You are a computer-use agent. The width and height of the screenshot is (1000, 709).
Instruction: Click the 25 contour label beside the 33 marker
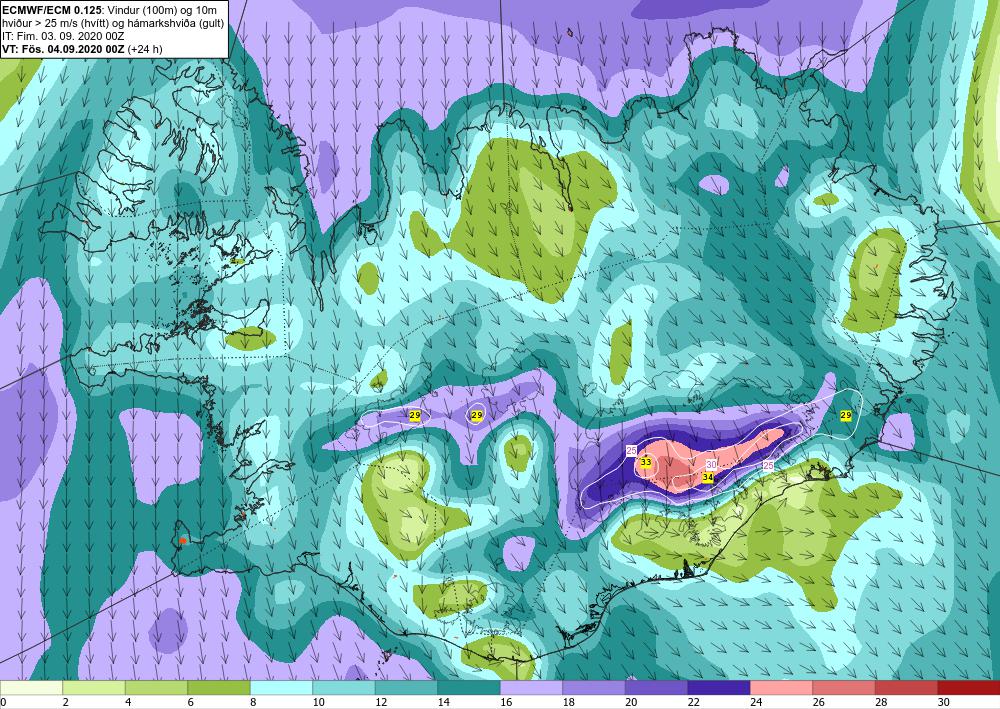[631, 451]
